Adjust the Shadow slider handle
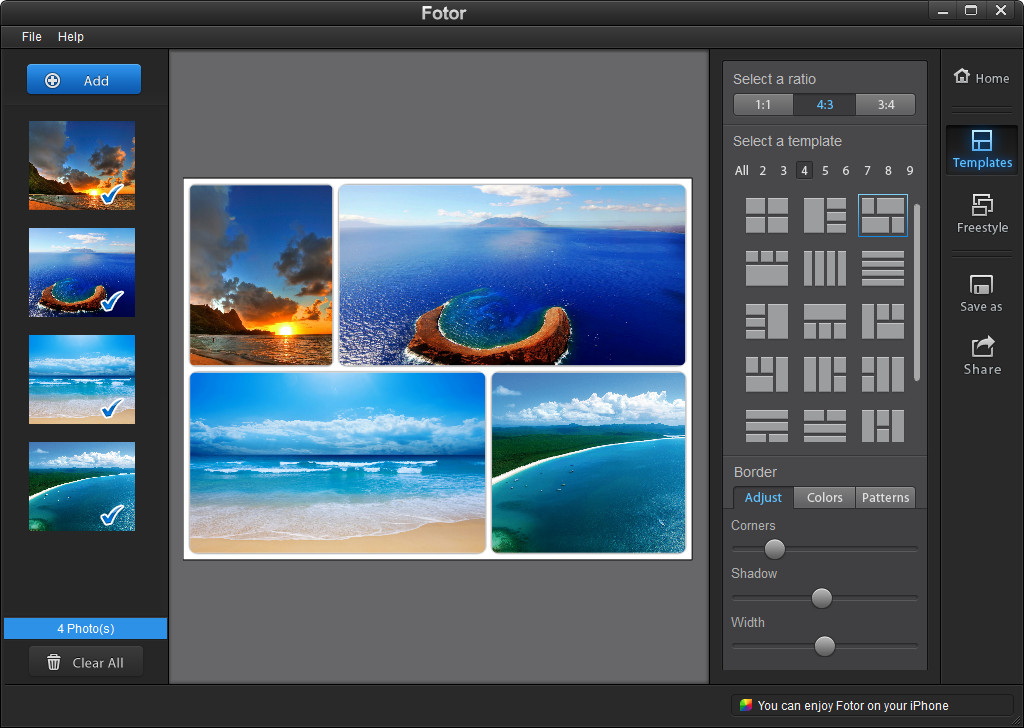This screenshot has width=1024, height=728. (822, 598)
